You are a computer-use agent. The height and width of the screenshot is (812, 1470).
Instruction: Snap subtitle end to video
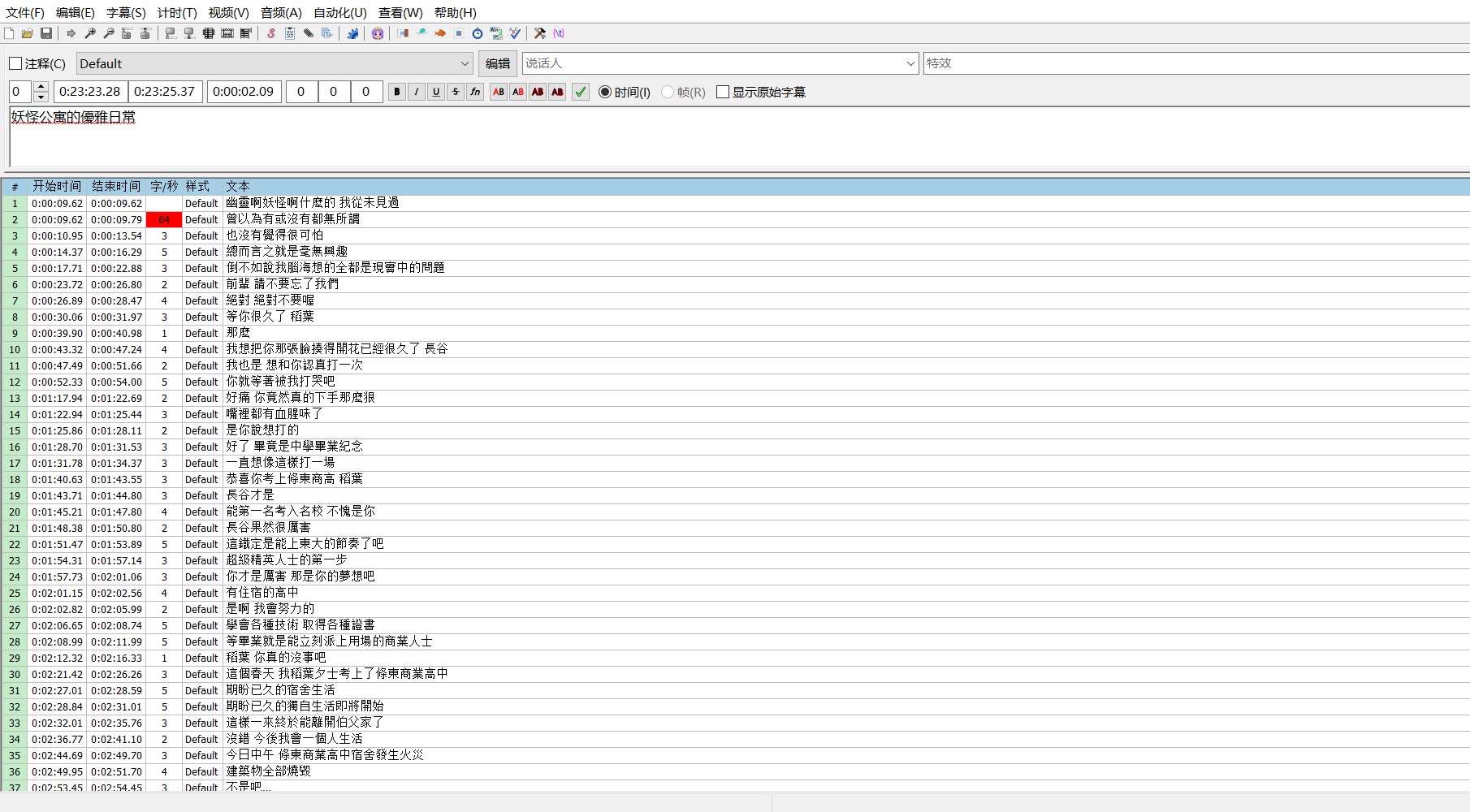pyautogui.click(x=189, y=33)
